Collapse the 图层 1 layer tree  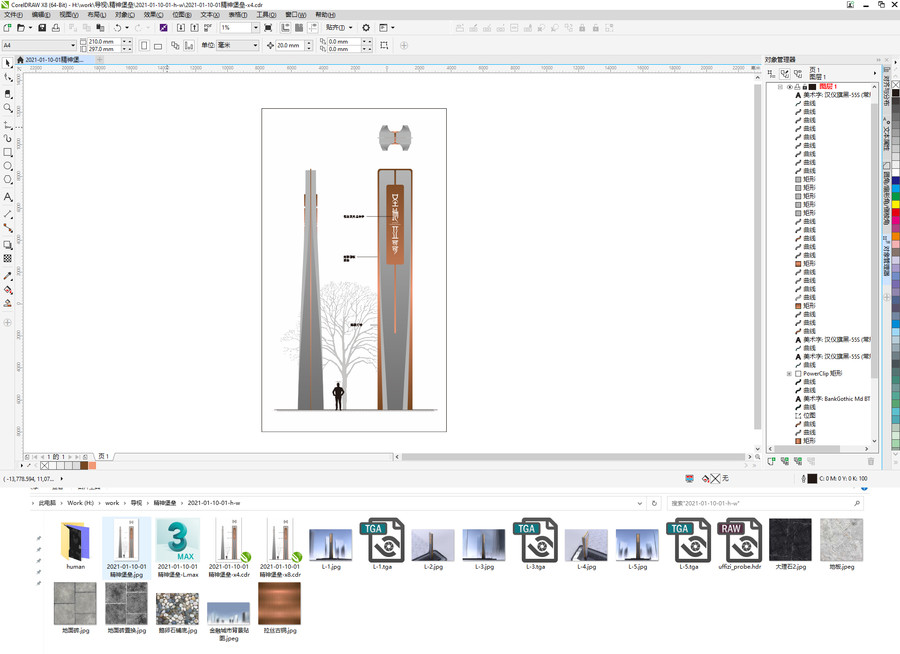pyautogui.click(x=780, y=87)
